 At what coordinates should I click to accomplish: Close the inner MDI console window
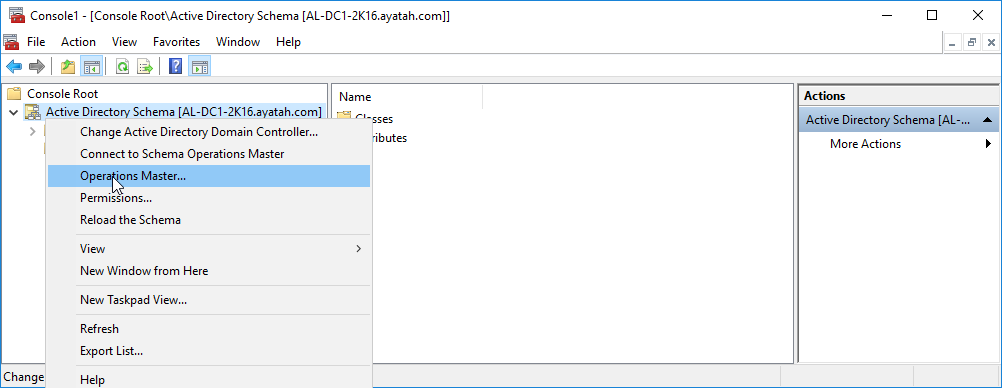click(990, 43)
